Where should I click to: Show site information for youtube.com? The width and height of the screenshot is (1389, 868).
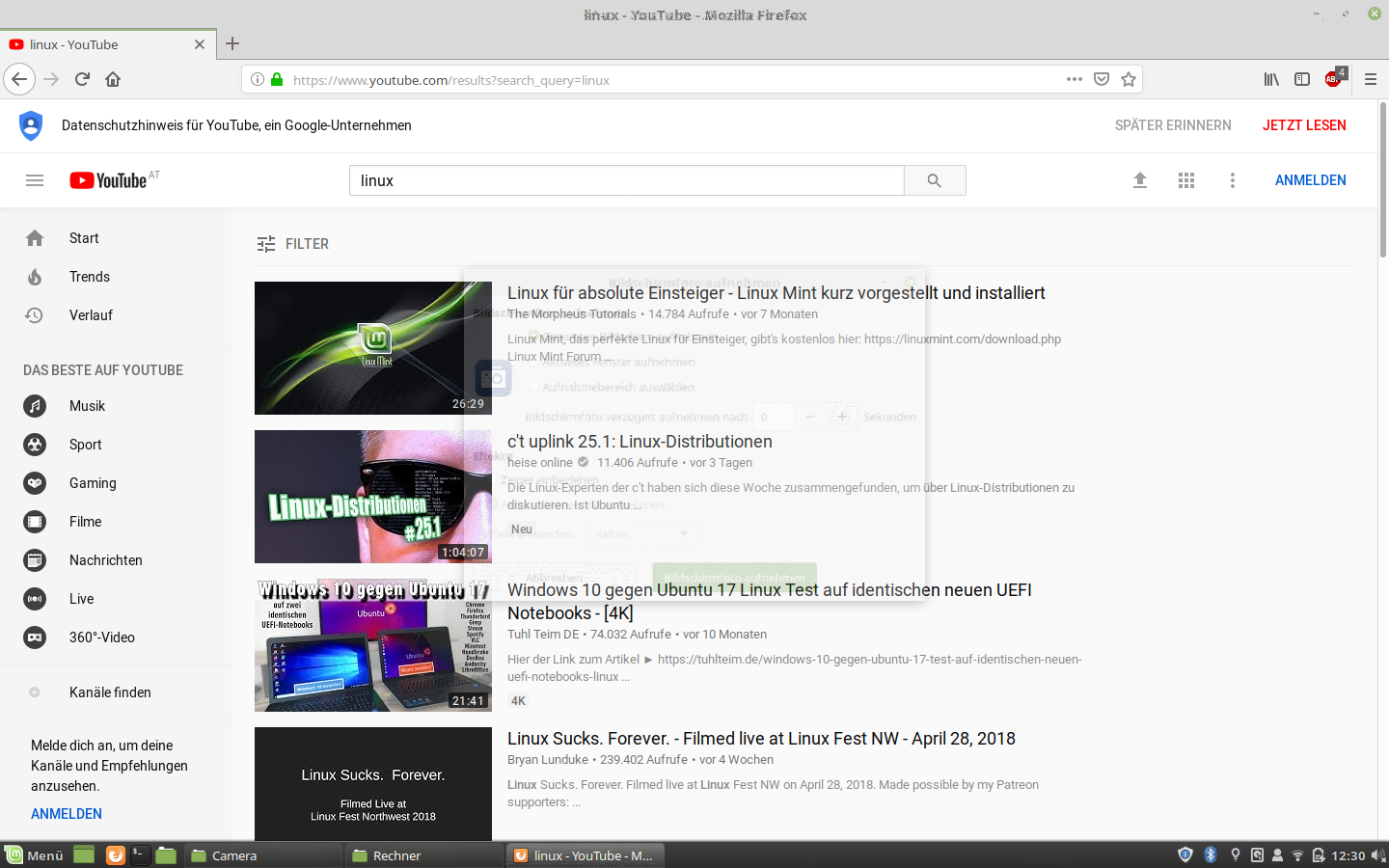click(x=258, y=80)
